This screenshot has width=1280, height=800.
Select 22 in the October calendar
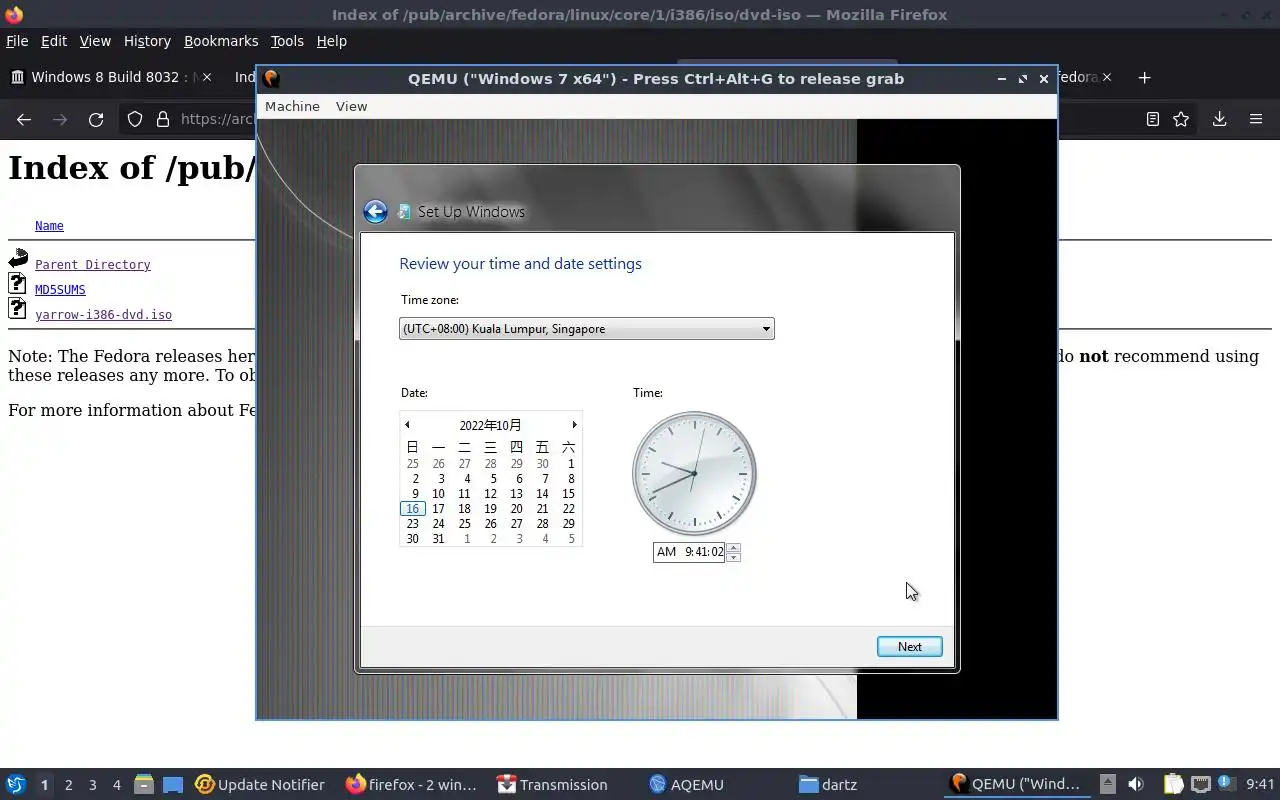(568, 508)
